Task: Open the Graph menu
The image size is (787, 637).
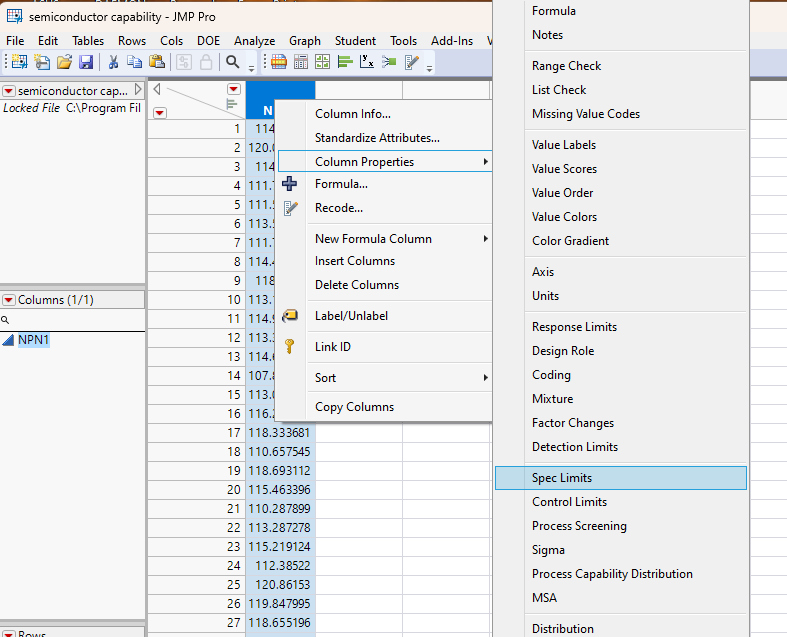Action: coord(305,41)
